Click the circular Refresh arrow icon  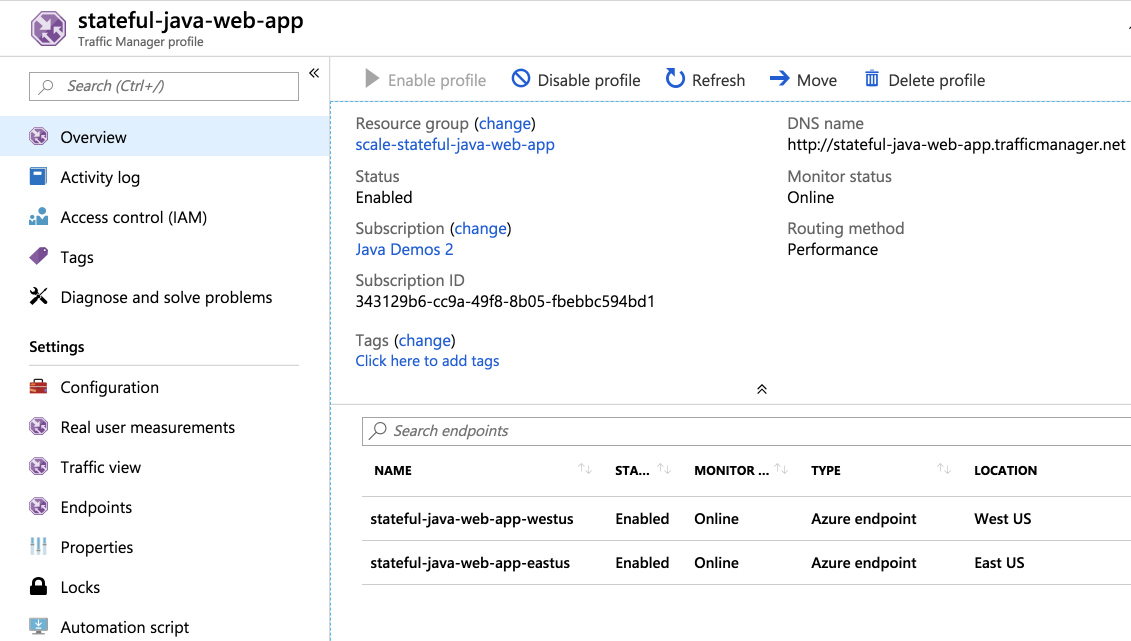[675, 79]
